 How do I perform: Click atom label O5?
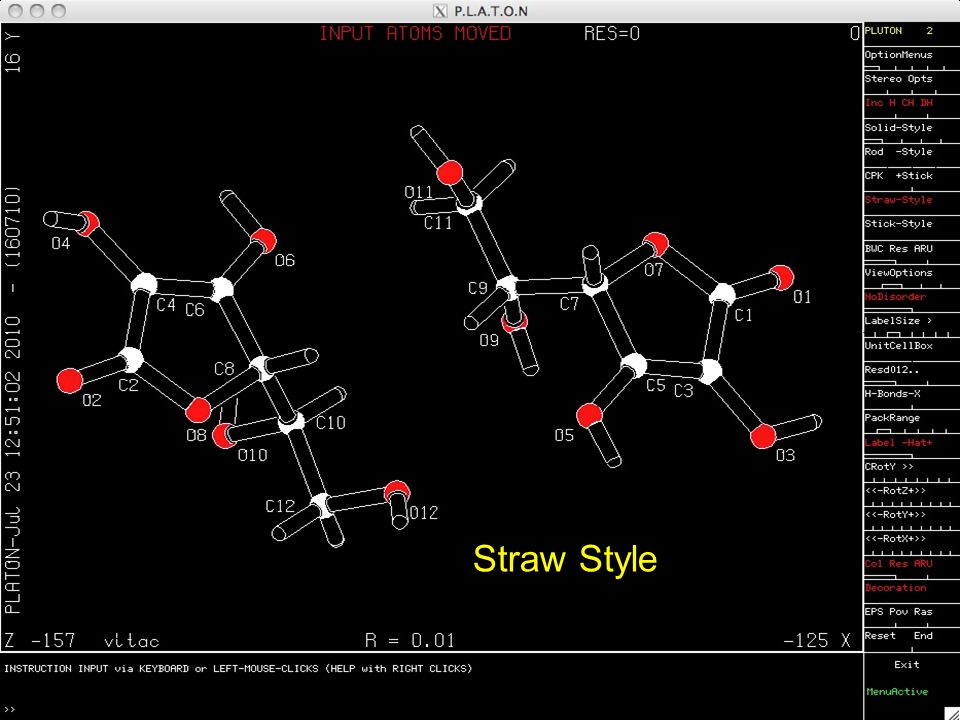[564, 435]
